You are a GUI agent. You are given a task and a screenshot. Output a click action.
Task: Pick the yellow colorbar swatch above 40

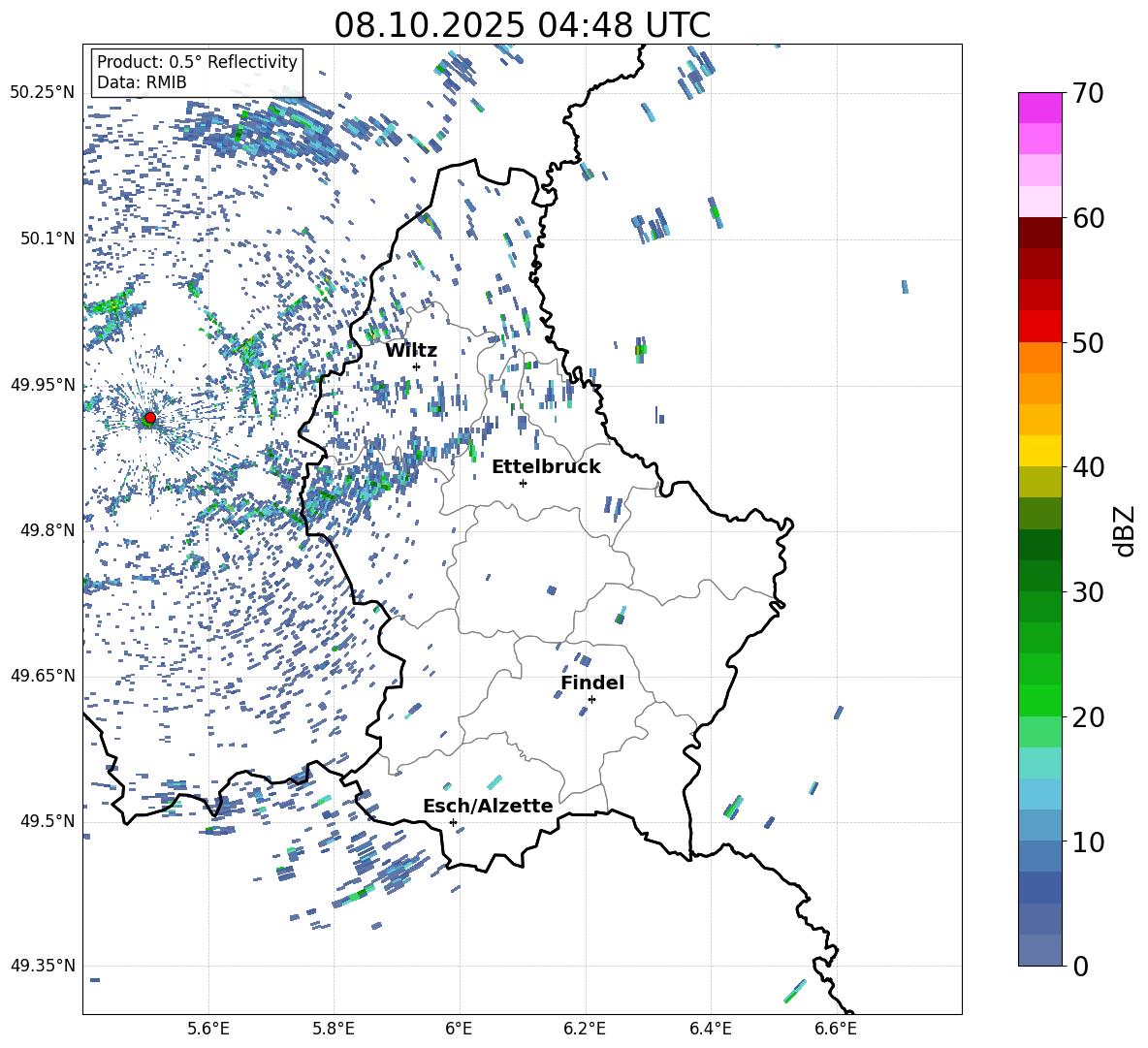[x=1040, y=451]
